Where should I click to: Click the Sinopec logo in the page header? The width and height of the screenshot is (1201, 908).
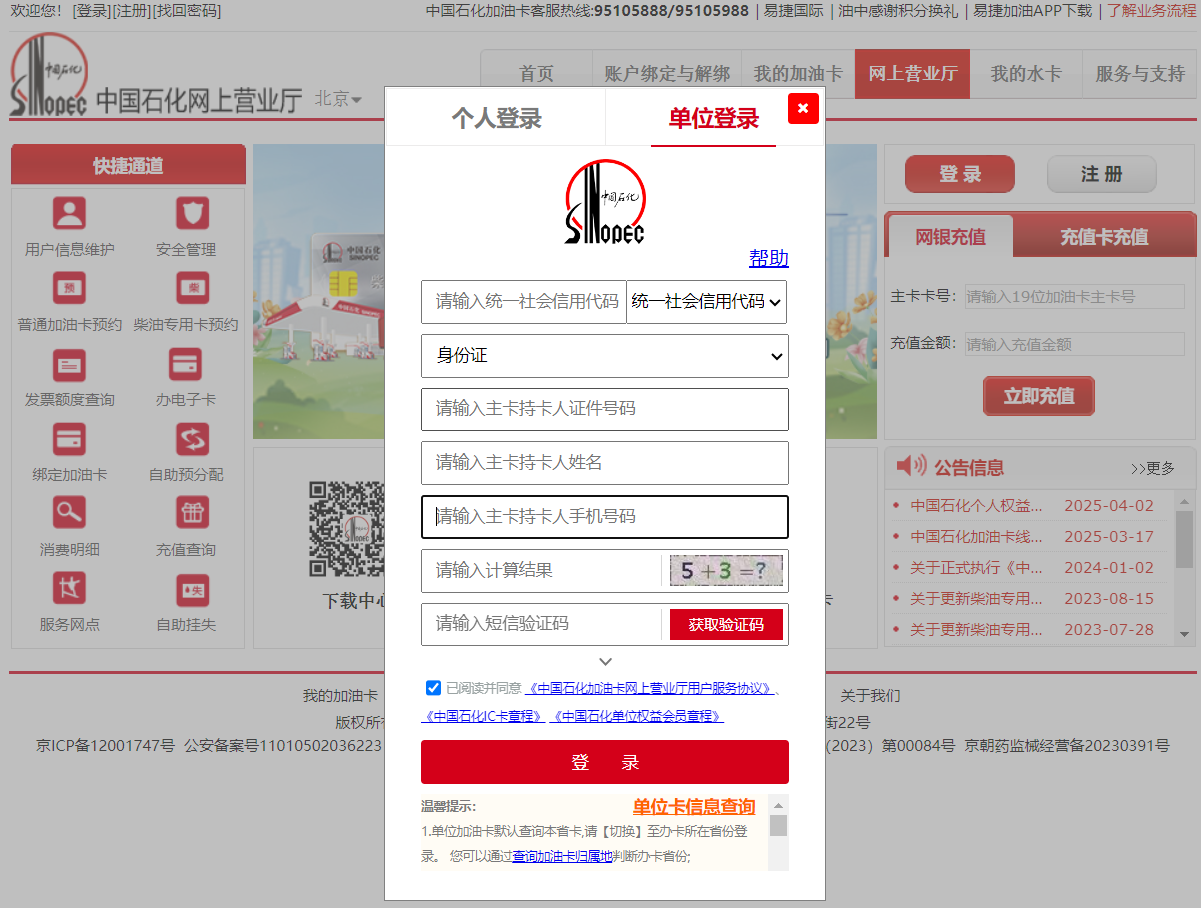[x=49, y=76]
